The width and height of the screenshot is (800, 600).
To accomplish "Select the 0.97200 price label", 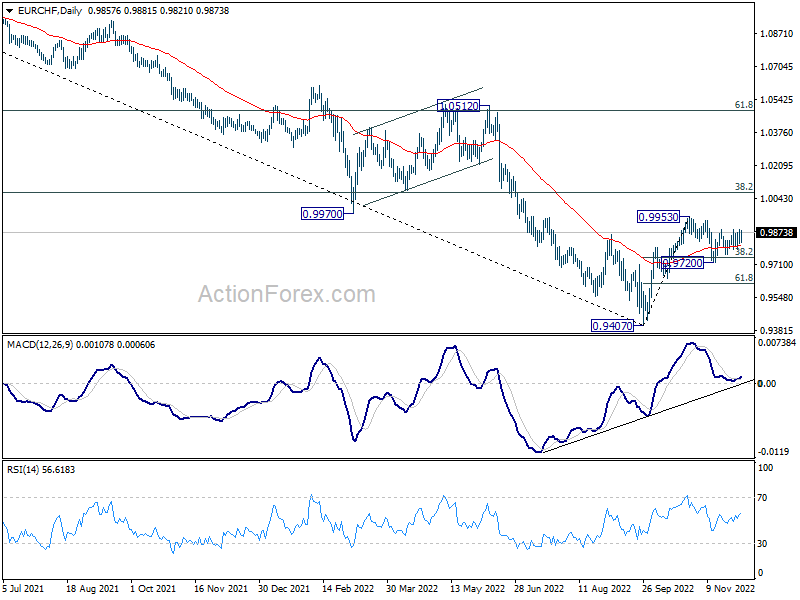I will (x=682, y=263).
